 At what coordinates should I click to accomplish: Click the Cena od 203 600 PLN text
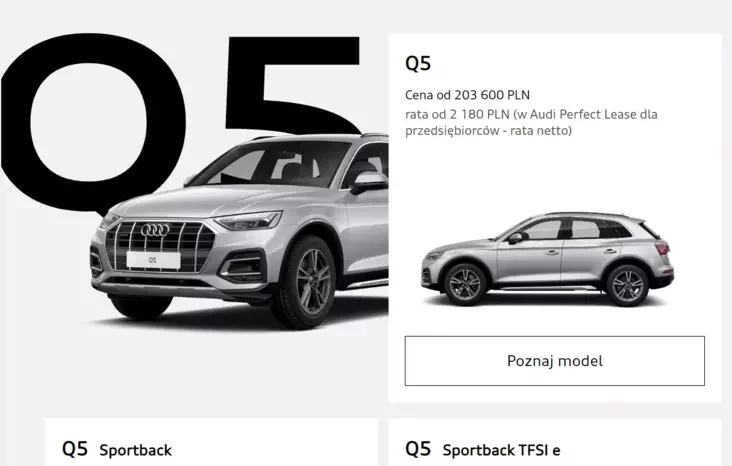[467, 95]
